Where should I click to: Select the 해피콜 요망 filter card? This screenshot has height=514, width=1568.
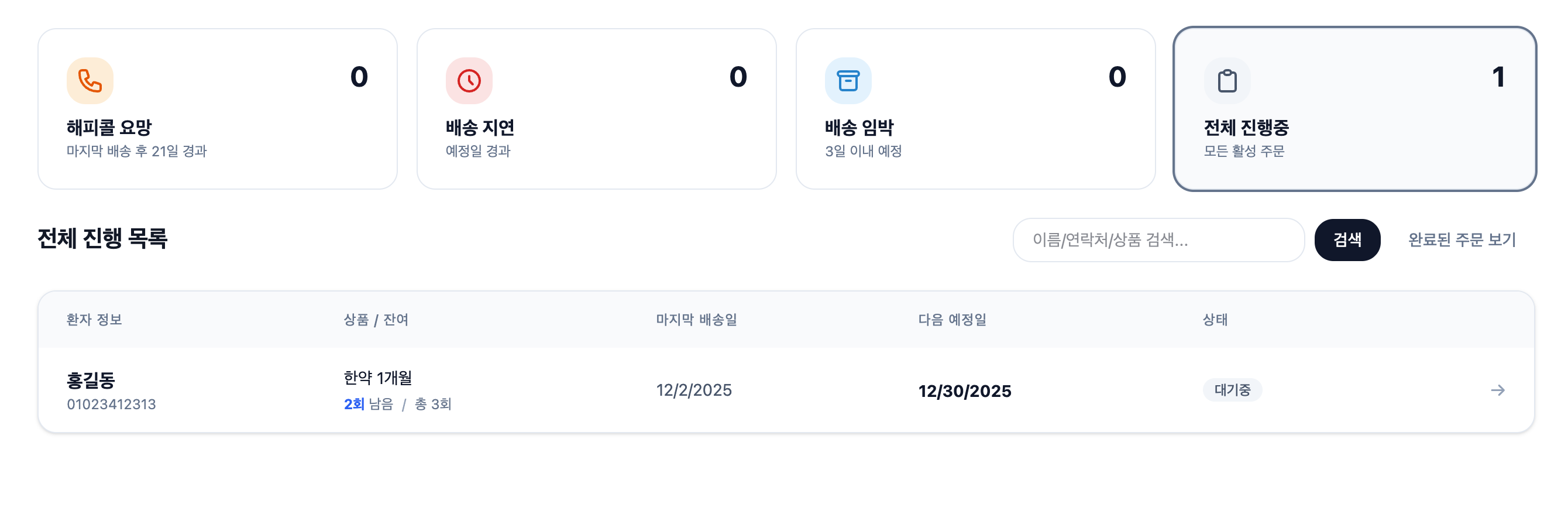coord(217,109)
